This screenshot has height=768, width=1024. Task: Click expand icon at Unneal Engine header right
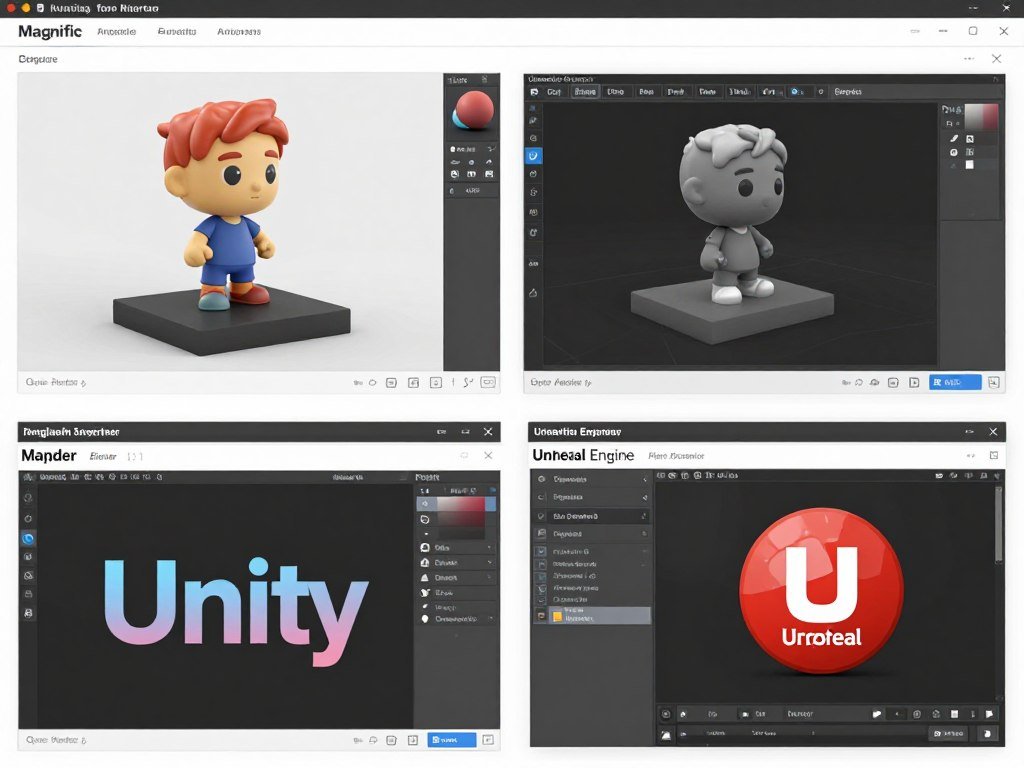[994, 455]
